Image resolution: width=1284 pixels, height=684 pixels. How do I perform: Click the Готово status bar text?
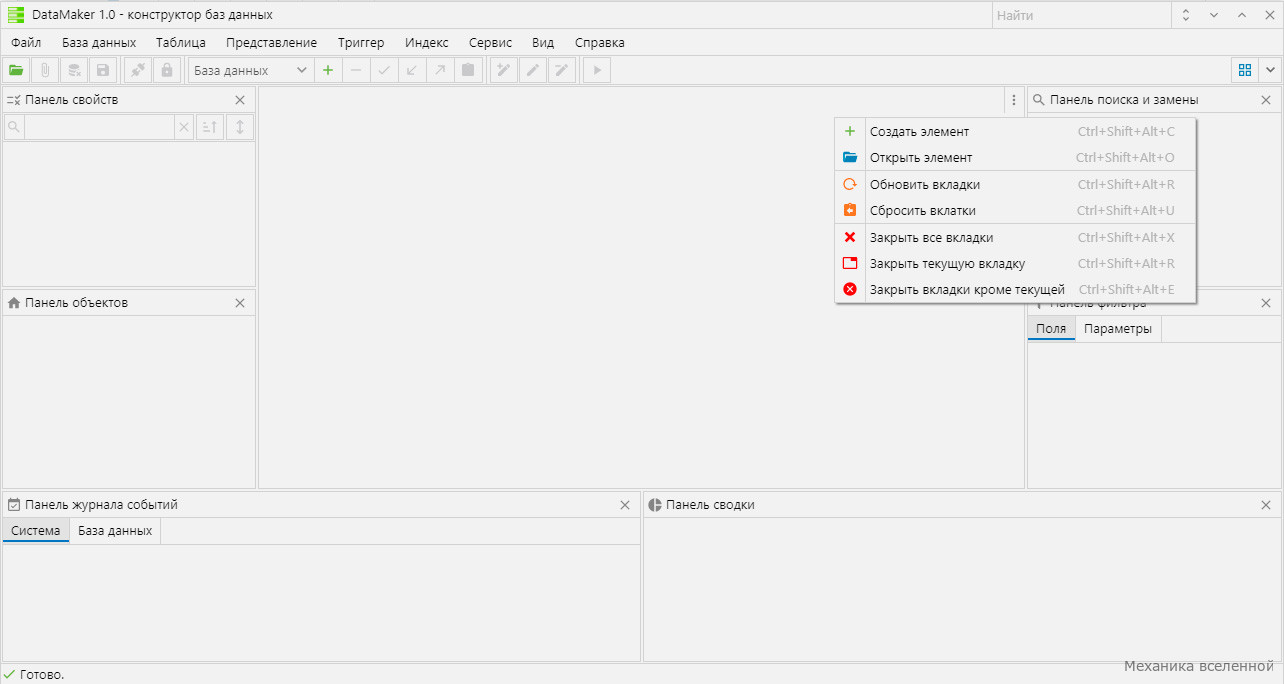tap(42, 675)
